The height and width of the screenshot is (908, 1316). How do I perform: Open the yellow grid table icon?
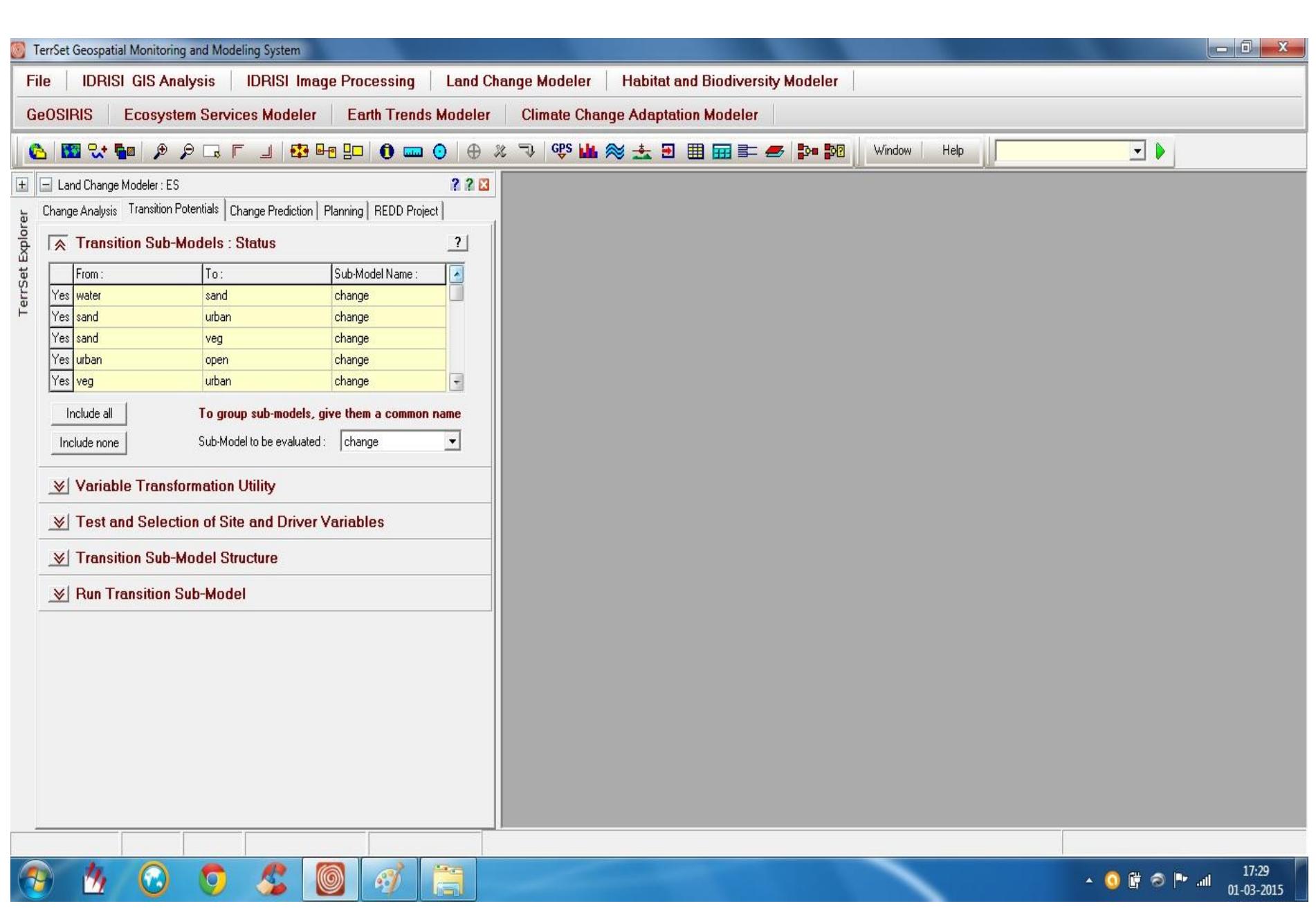point(695,151)
